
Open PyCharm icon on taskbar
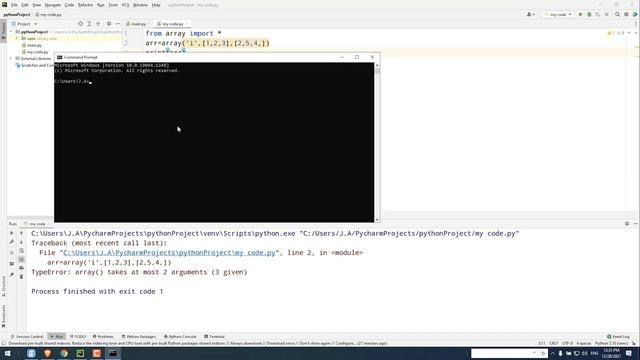80,353
